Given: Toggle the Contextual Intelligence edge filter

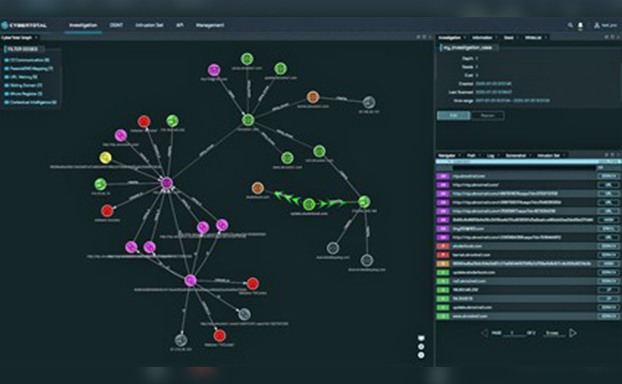Looking at the screenshot, I should (30, 102).
